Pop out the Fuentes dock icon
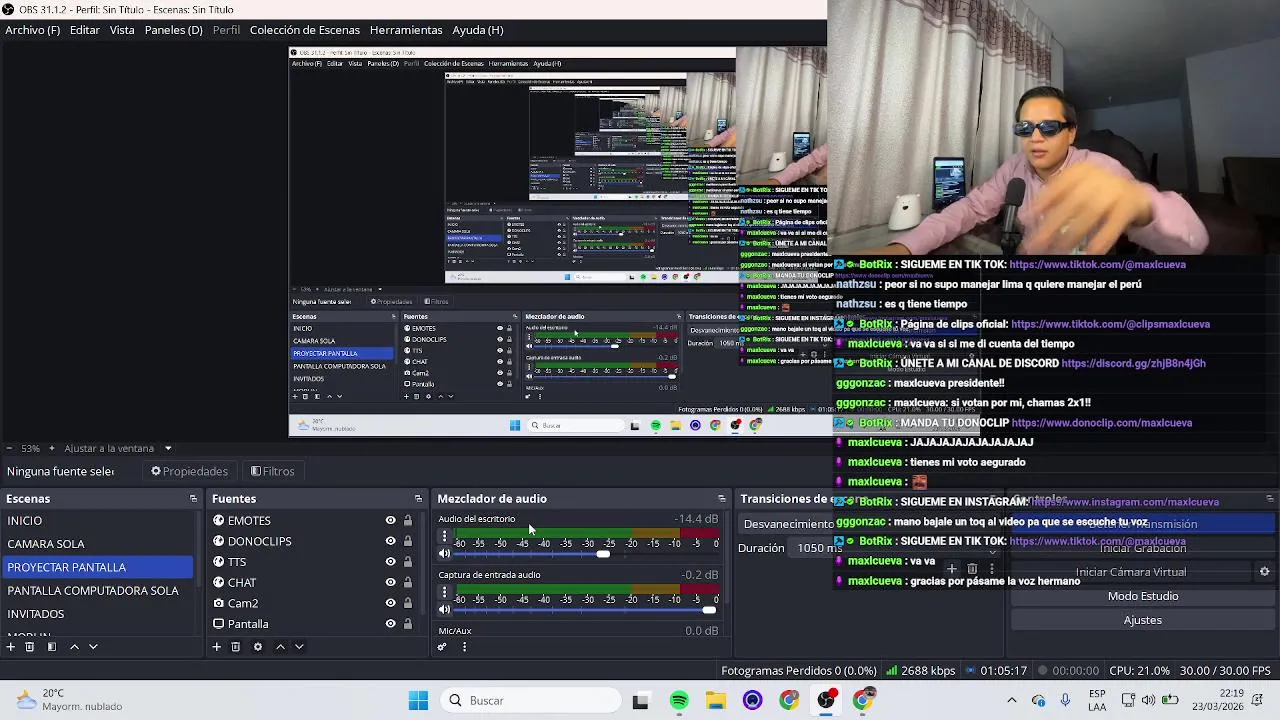Image resolution: width=1280 pixels, height=720 pixels. (418, 498)
